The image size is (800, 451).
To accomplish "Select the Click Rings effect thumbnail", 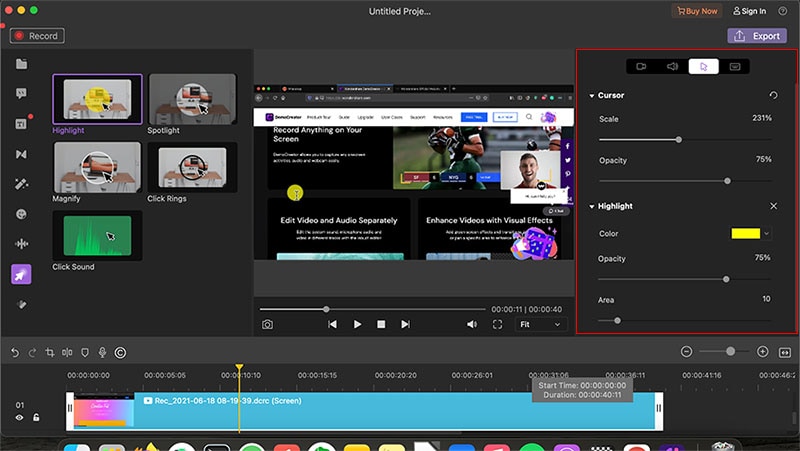I will click(192, 167).
